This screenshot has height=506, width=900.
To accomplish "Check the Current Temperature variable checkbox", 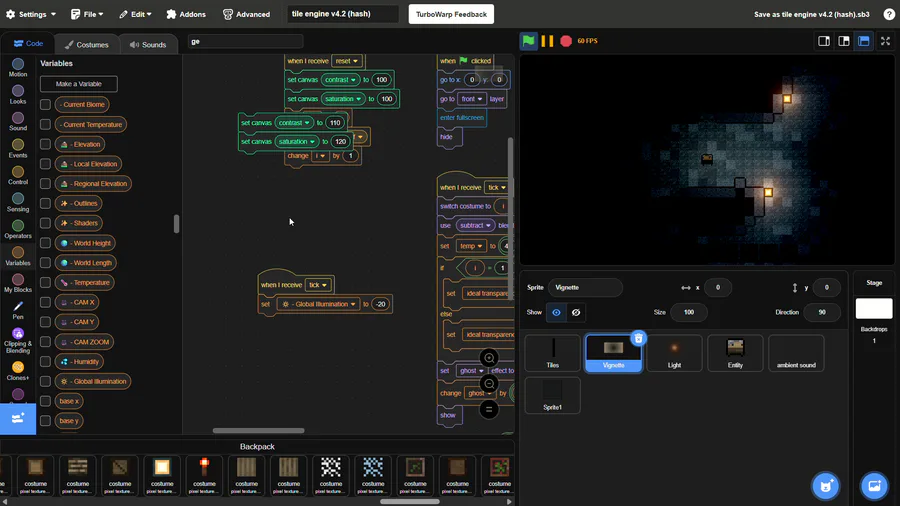I will click(x=45, y=124).
